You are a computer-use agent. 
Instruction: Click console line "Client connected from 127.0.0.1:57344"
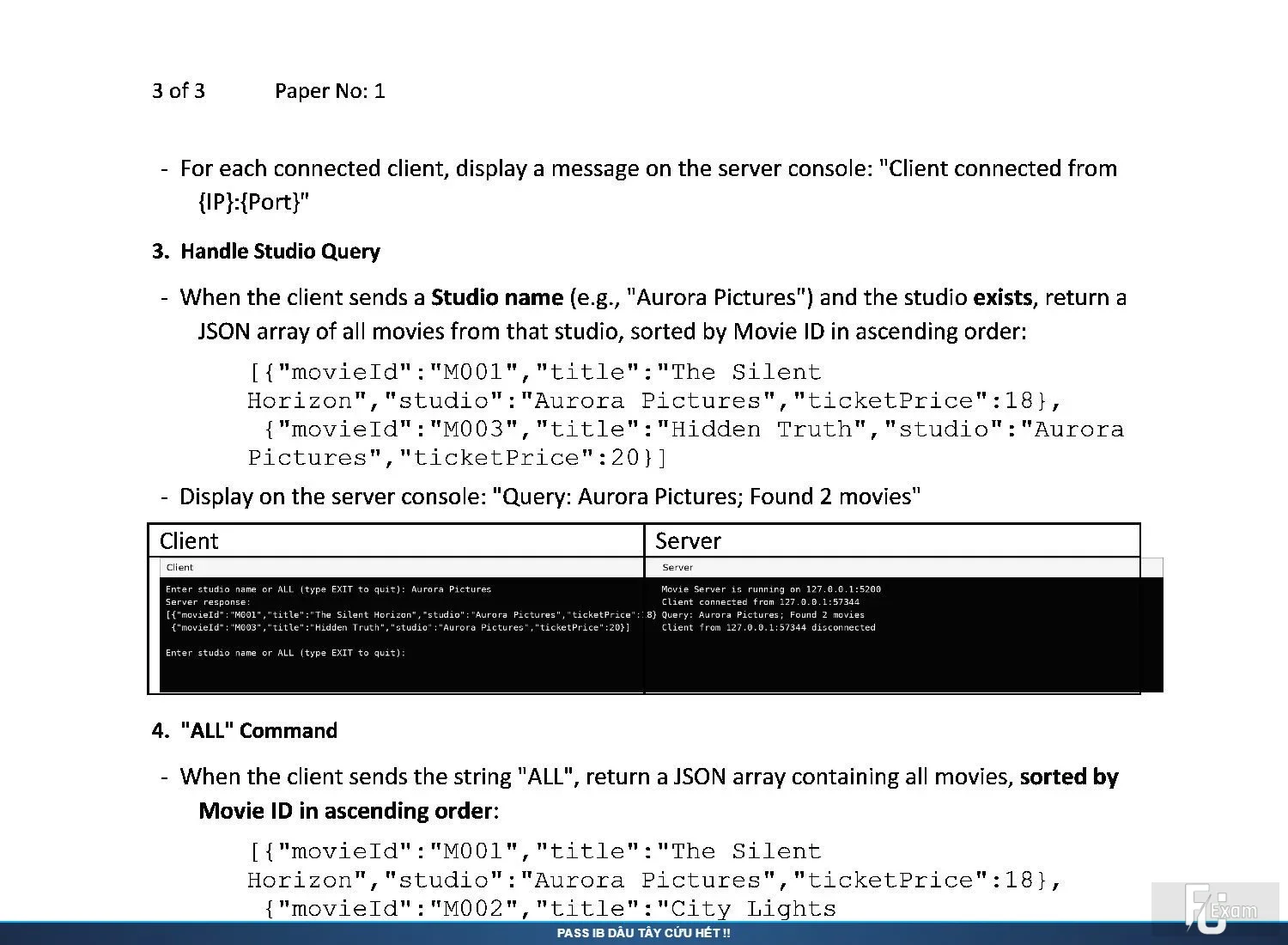point(760,602)
